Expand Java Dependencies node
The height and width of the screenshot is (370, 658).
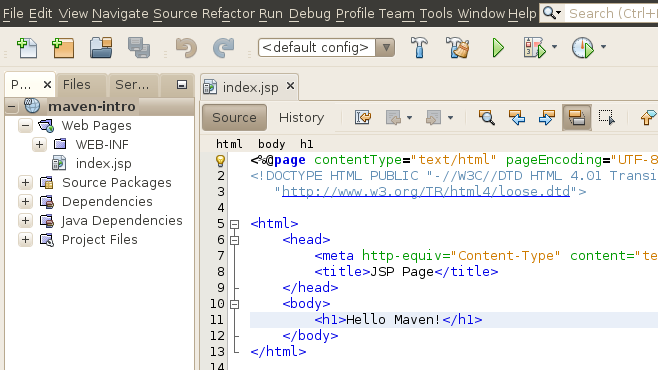(x=25, y=220)
